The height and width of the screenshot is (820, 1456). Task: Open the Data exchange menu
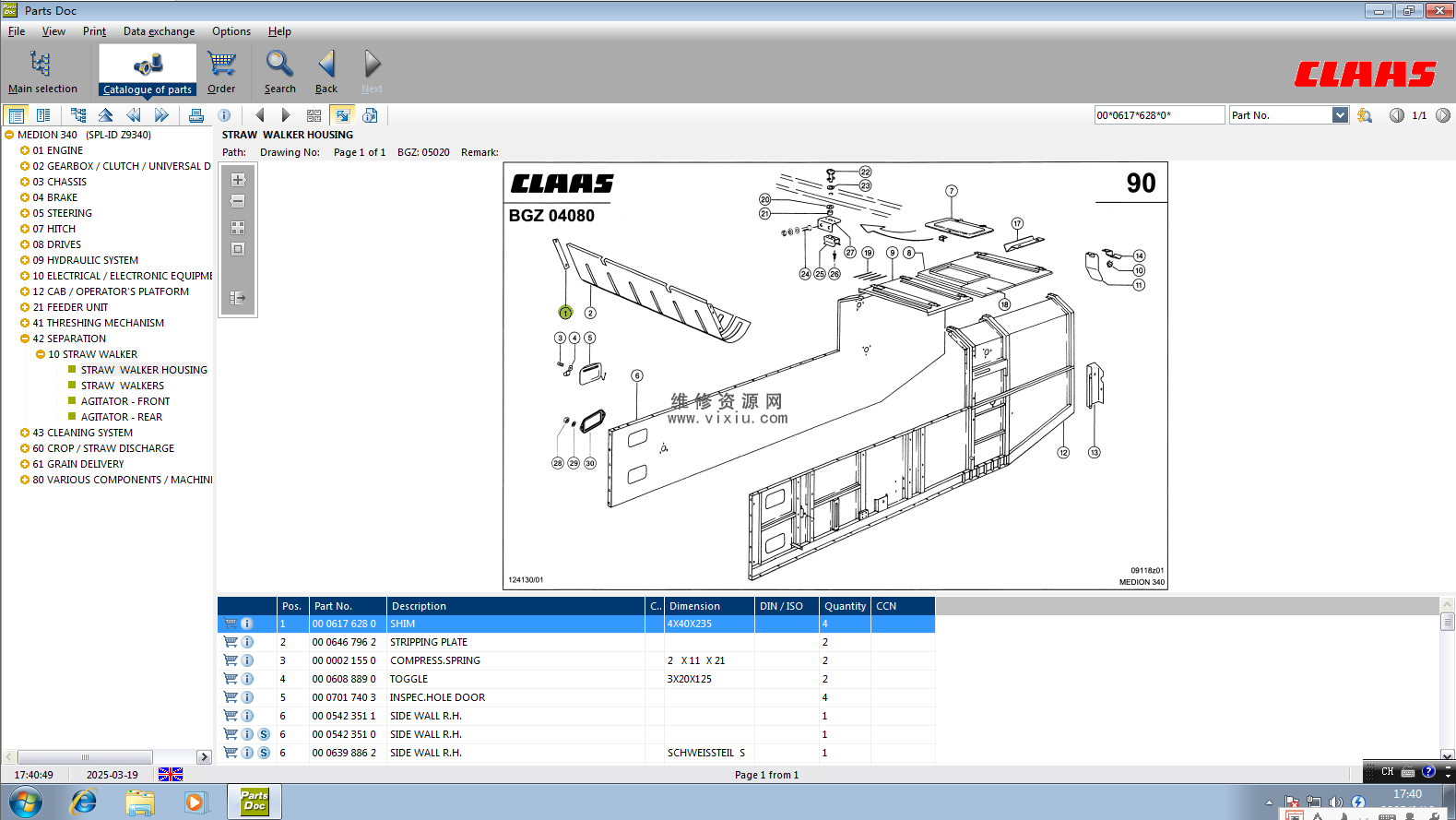(x=159, y=31)
